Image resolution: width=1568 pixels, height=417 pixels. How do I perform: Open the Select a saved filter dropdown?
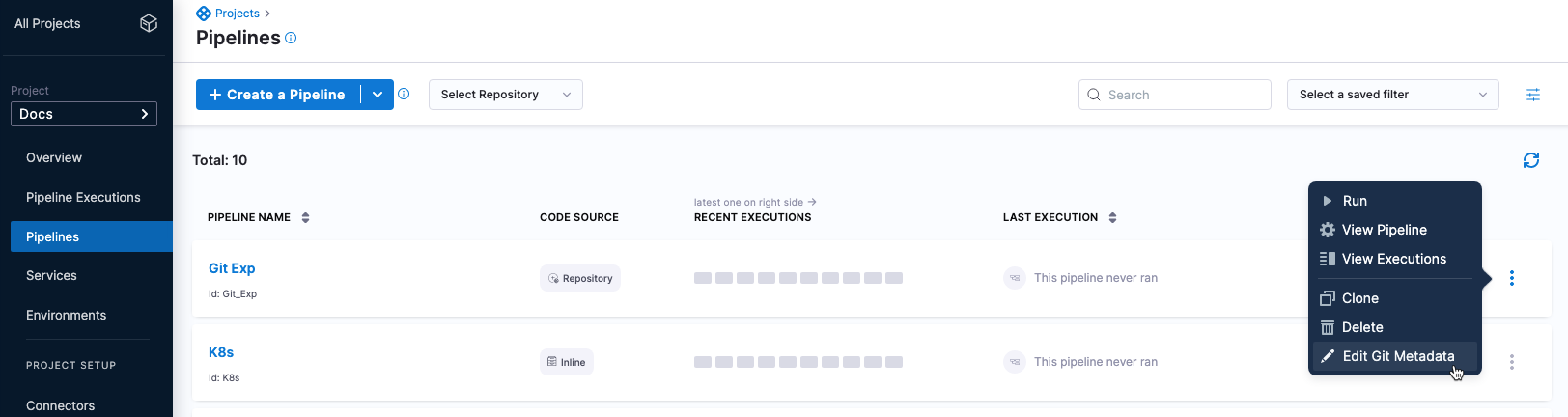coord(1391,95)
